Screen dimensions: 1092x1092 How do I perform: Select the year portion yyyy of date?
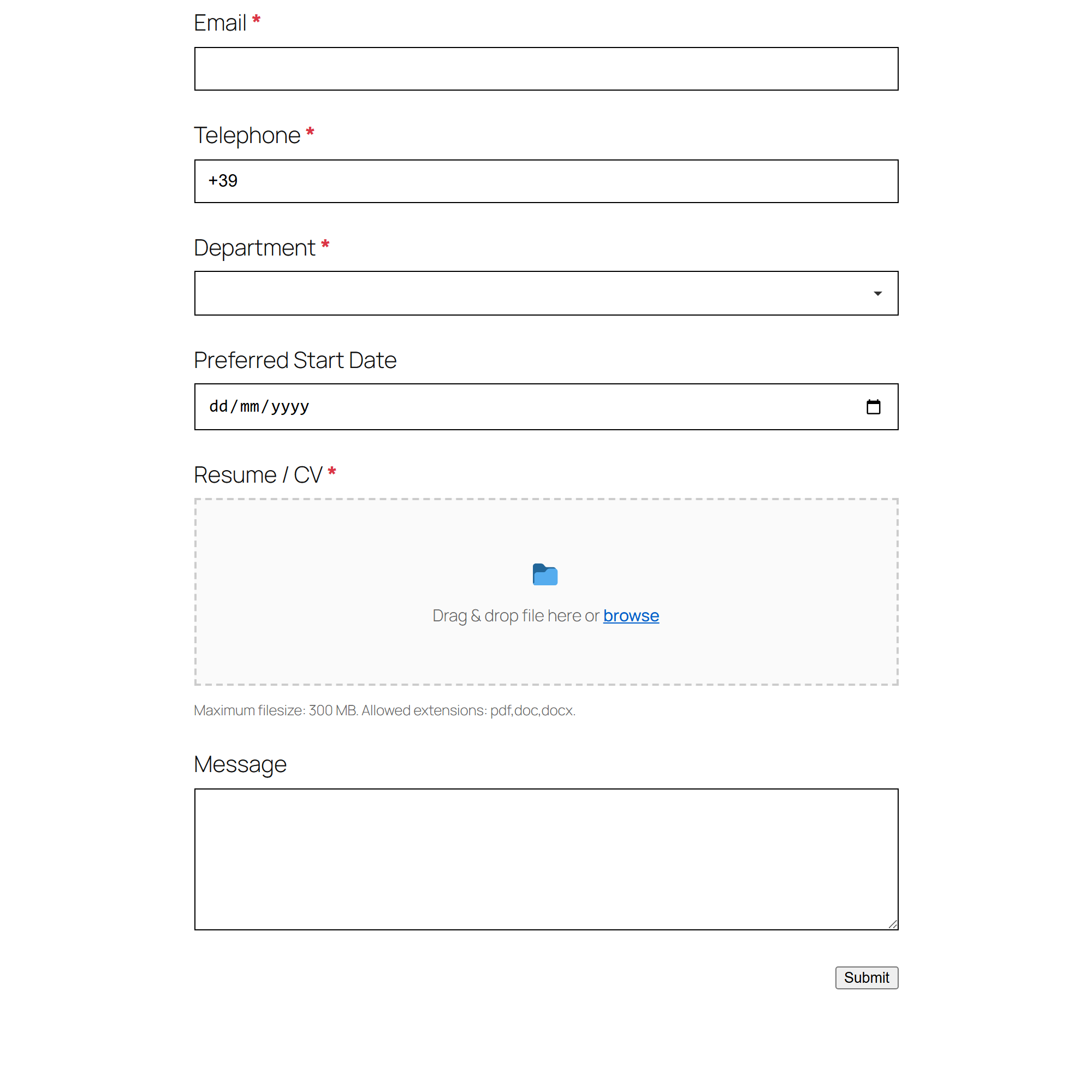tap(290, 406)
